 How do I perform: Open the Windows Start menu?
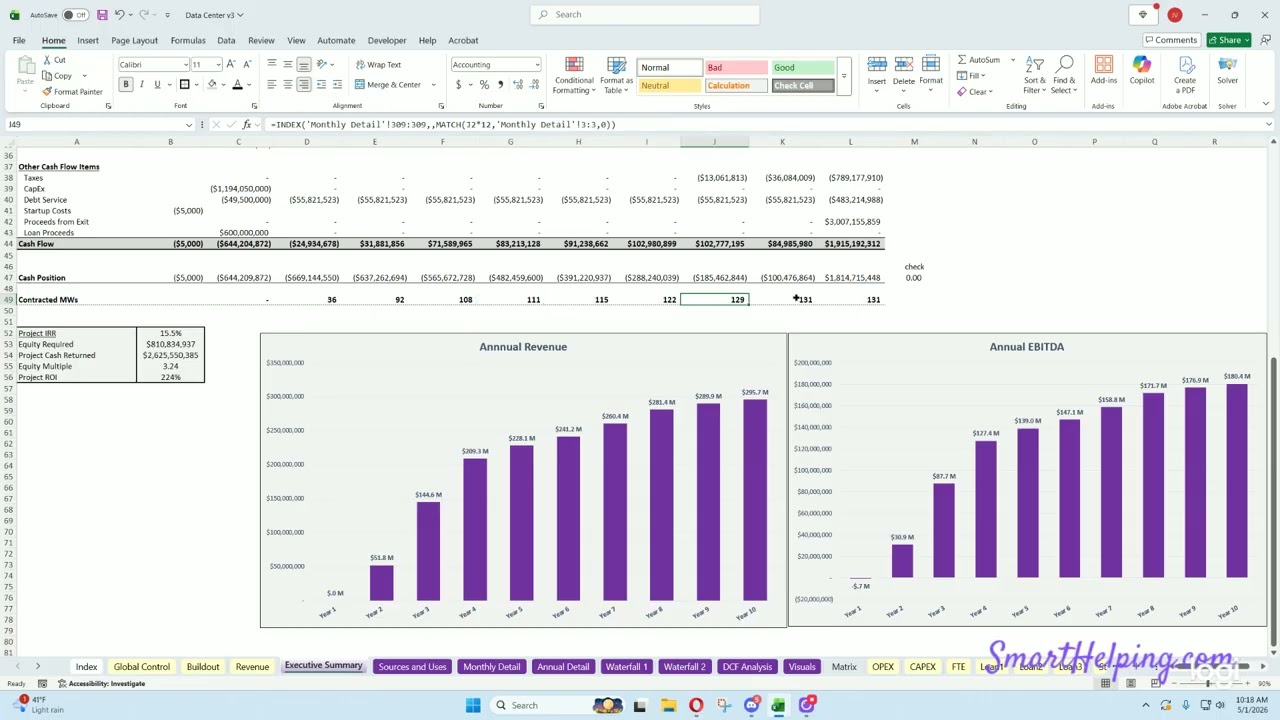point(473,705)
